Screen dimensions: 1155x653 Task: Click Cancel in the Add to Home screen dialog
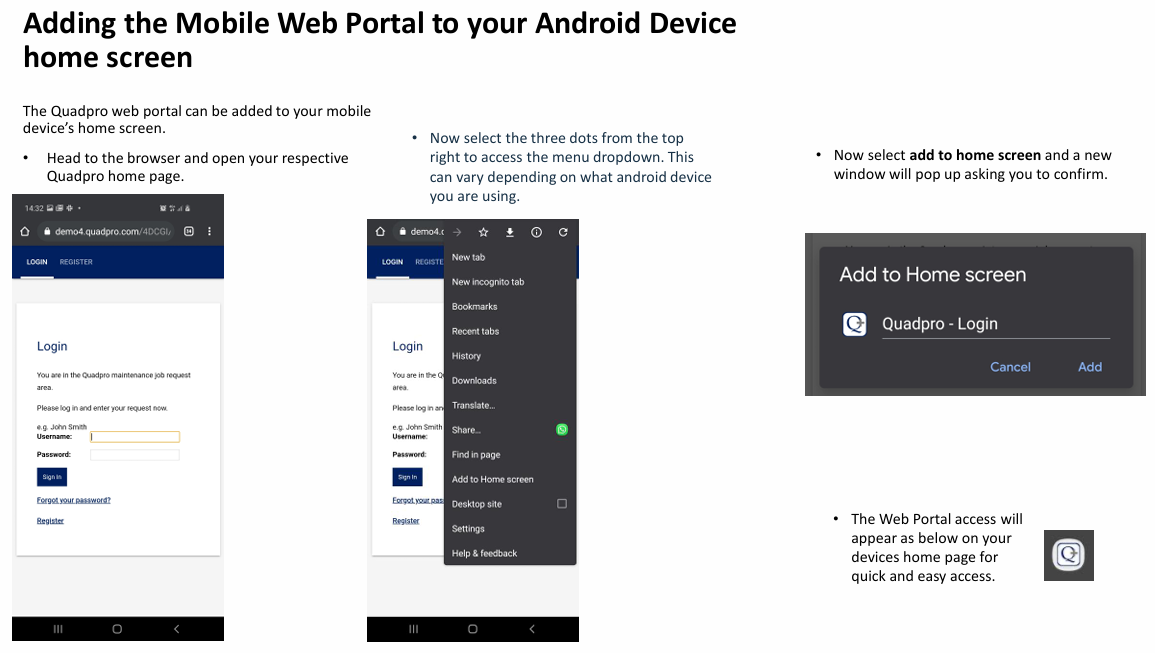coord(1010,367)
